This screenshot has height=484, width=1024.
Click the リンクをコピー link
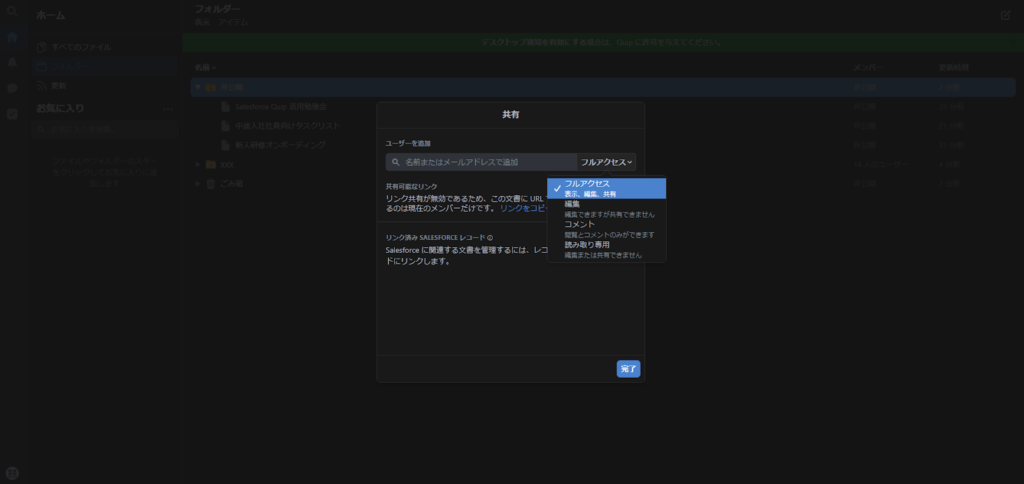(521, 208)
